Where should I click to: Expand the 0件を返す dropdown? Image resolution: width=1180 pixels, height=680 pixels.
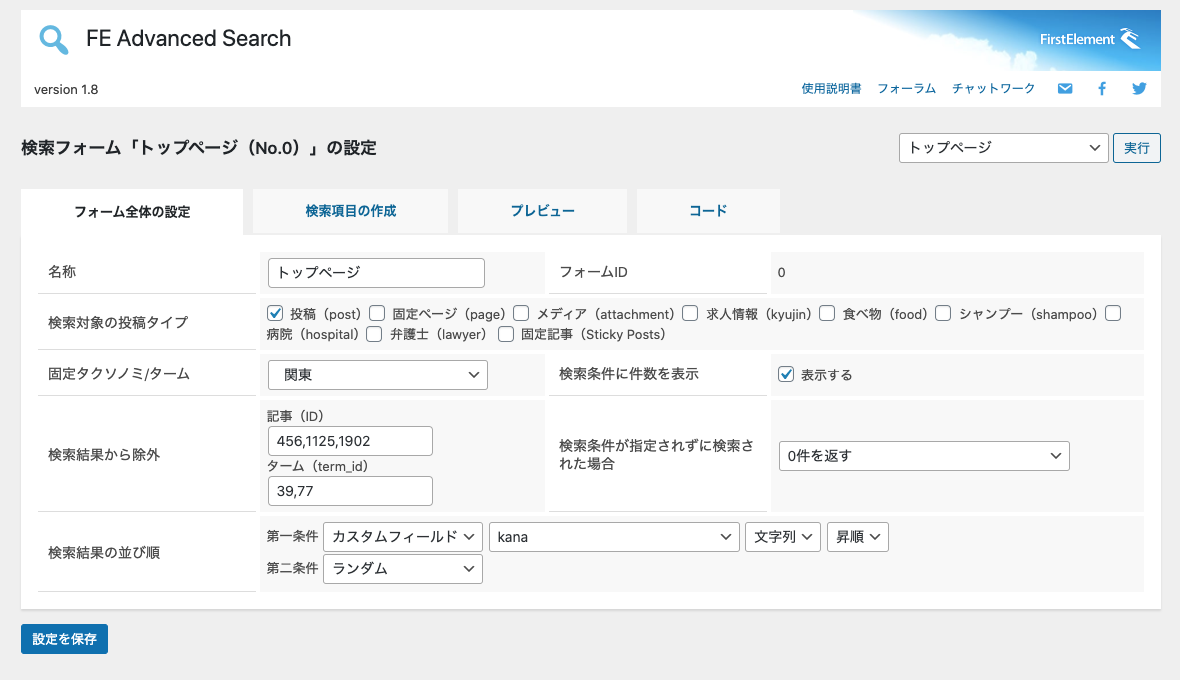click(x=924, y=456)
